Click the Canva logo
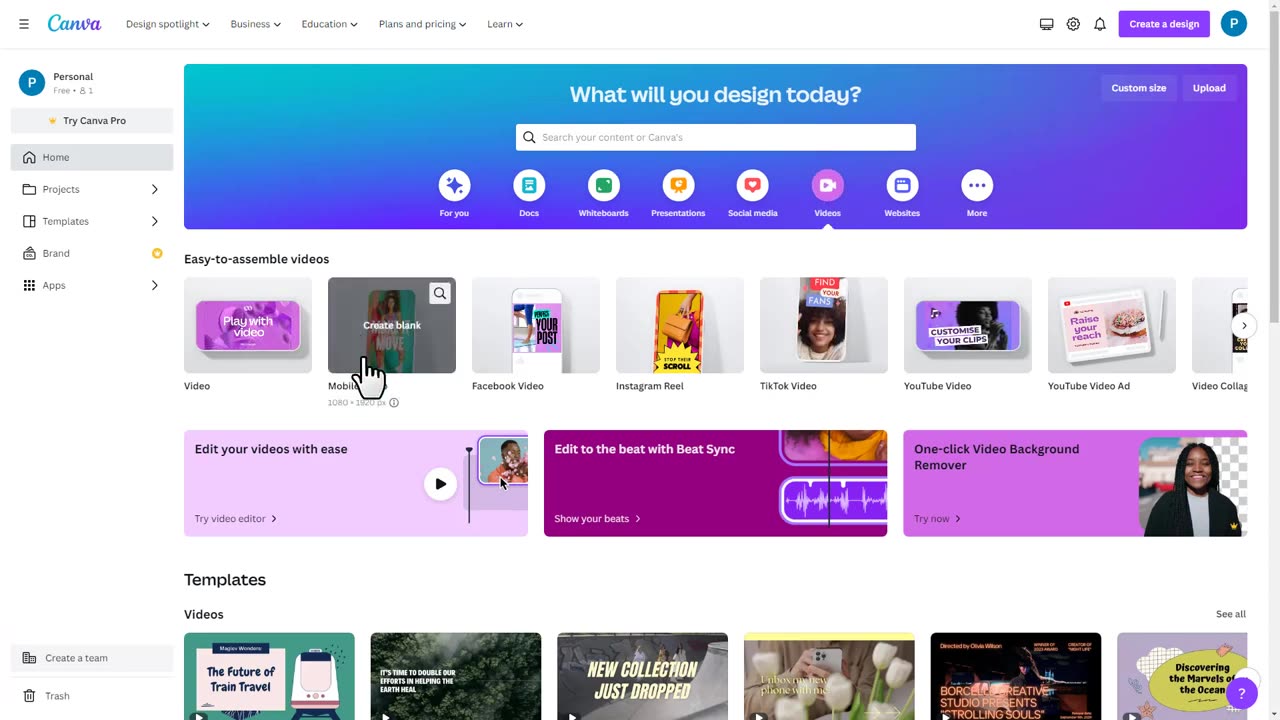 pos(74,23)
